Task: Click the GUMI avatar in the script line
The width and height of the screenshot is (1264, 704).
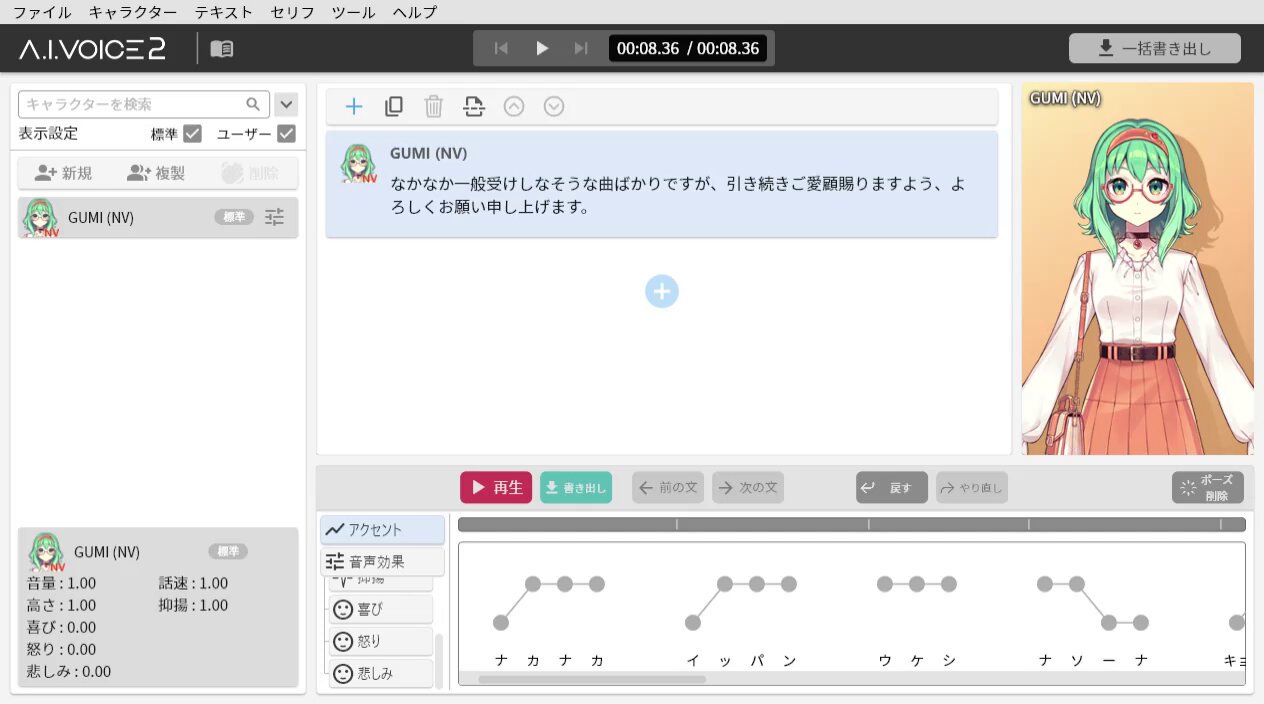Action: [358, 163]
